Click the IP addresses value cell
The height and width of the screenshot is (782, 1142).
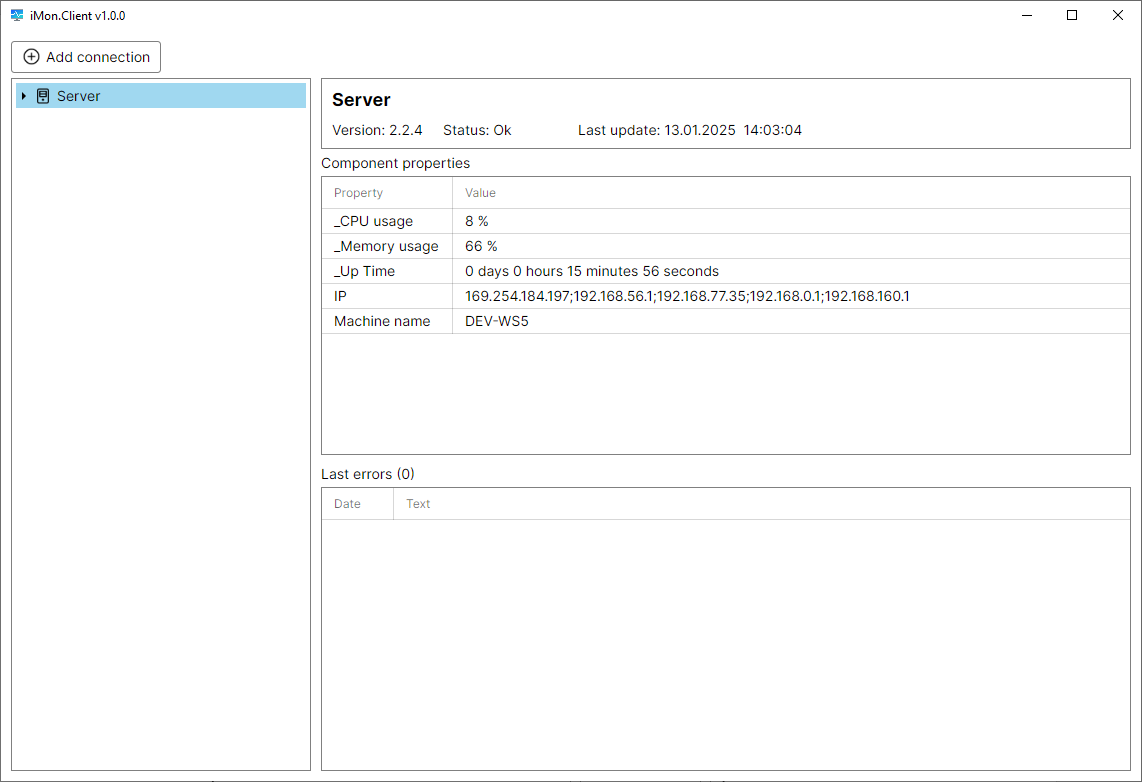pyautogui.click(x=687, y=296)
